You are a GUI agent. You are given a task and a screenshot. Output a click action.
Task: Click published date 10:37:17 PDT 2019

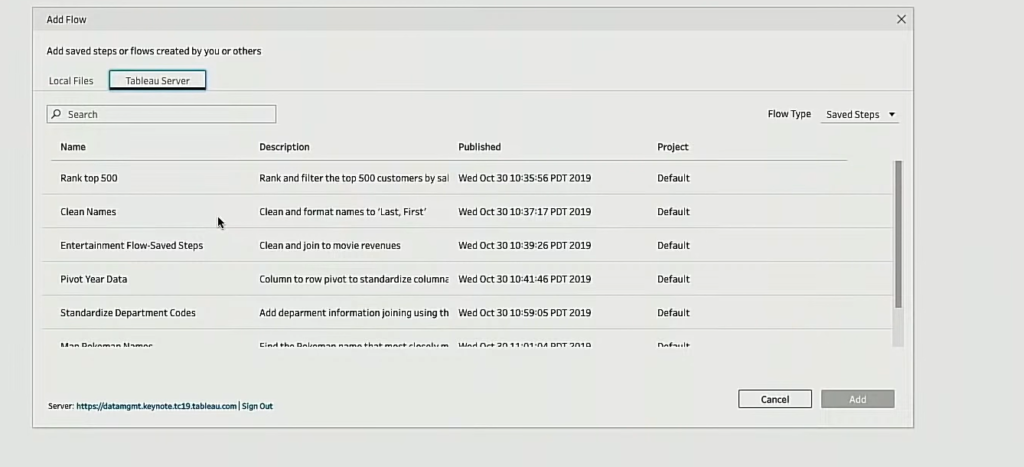point(524,212)
